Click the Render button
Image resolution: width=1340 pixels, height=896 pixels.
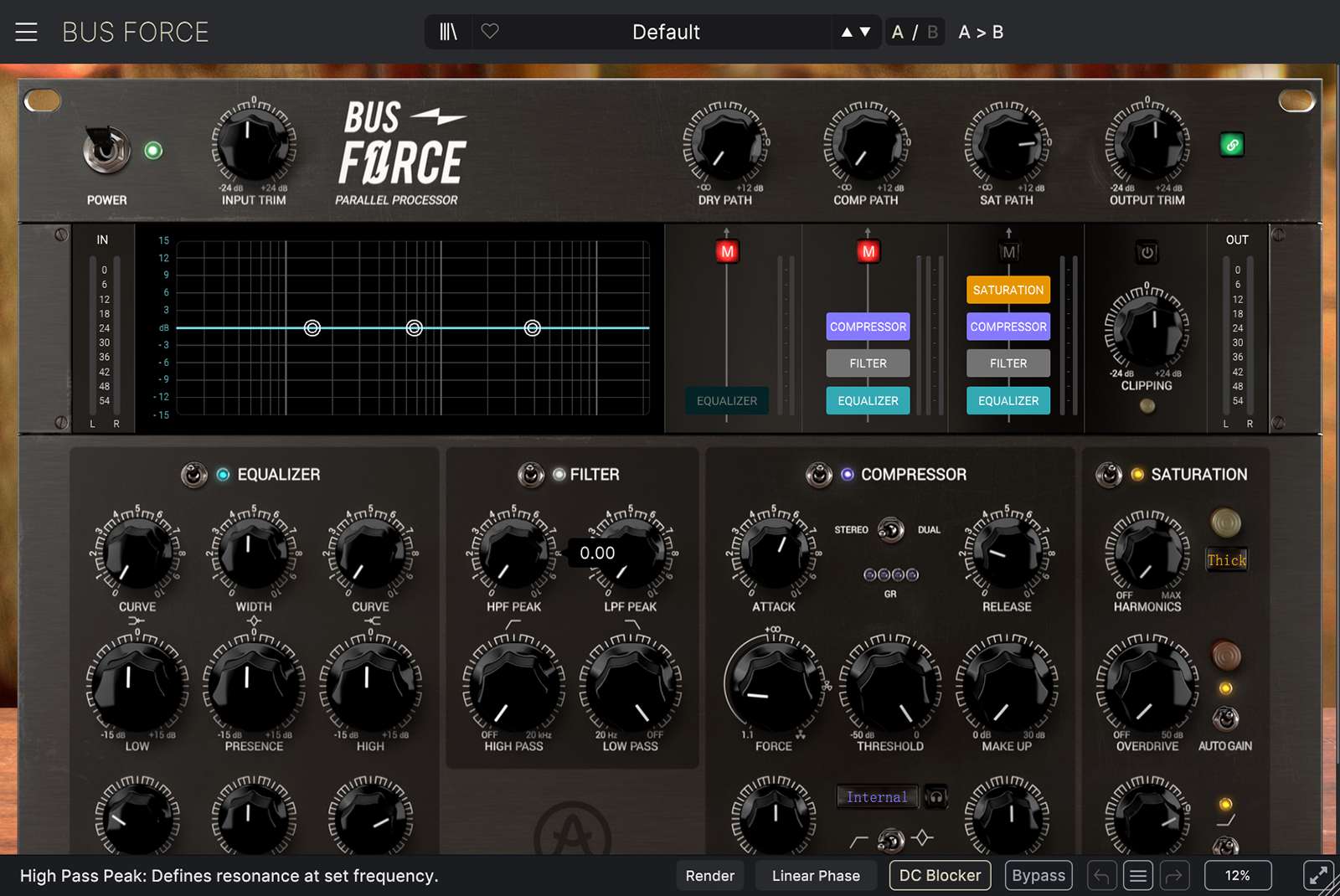tap(709, 876)
